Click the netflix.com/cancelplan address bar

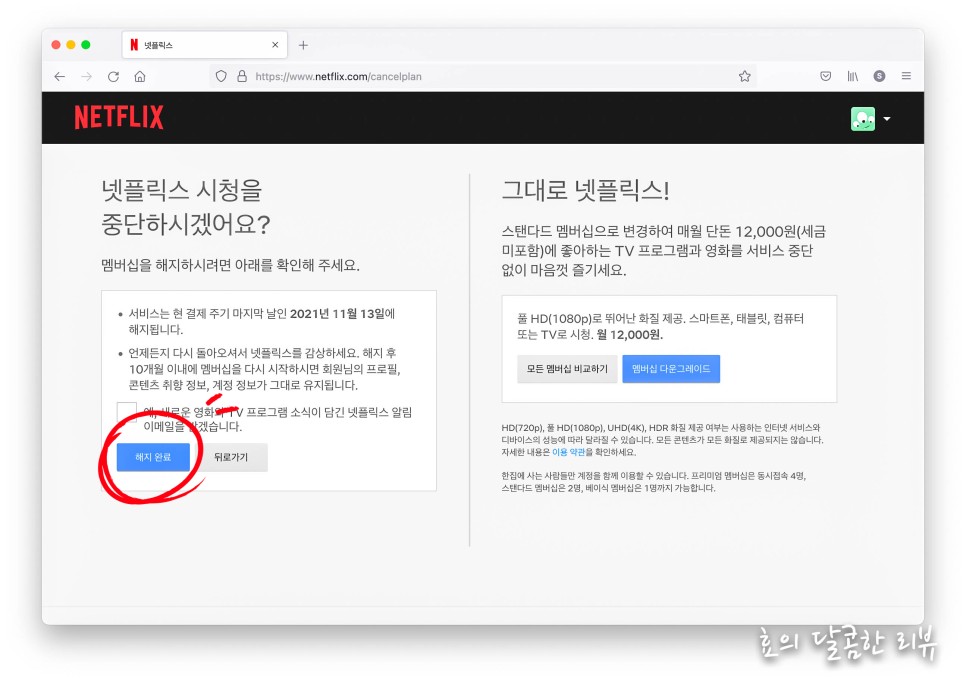pos(481,76)
